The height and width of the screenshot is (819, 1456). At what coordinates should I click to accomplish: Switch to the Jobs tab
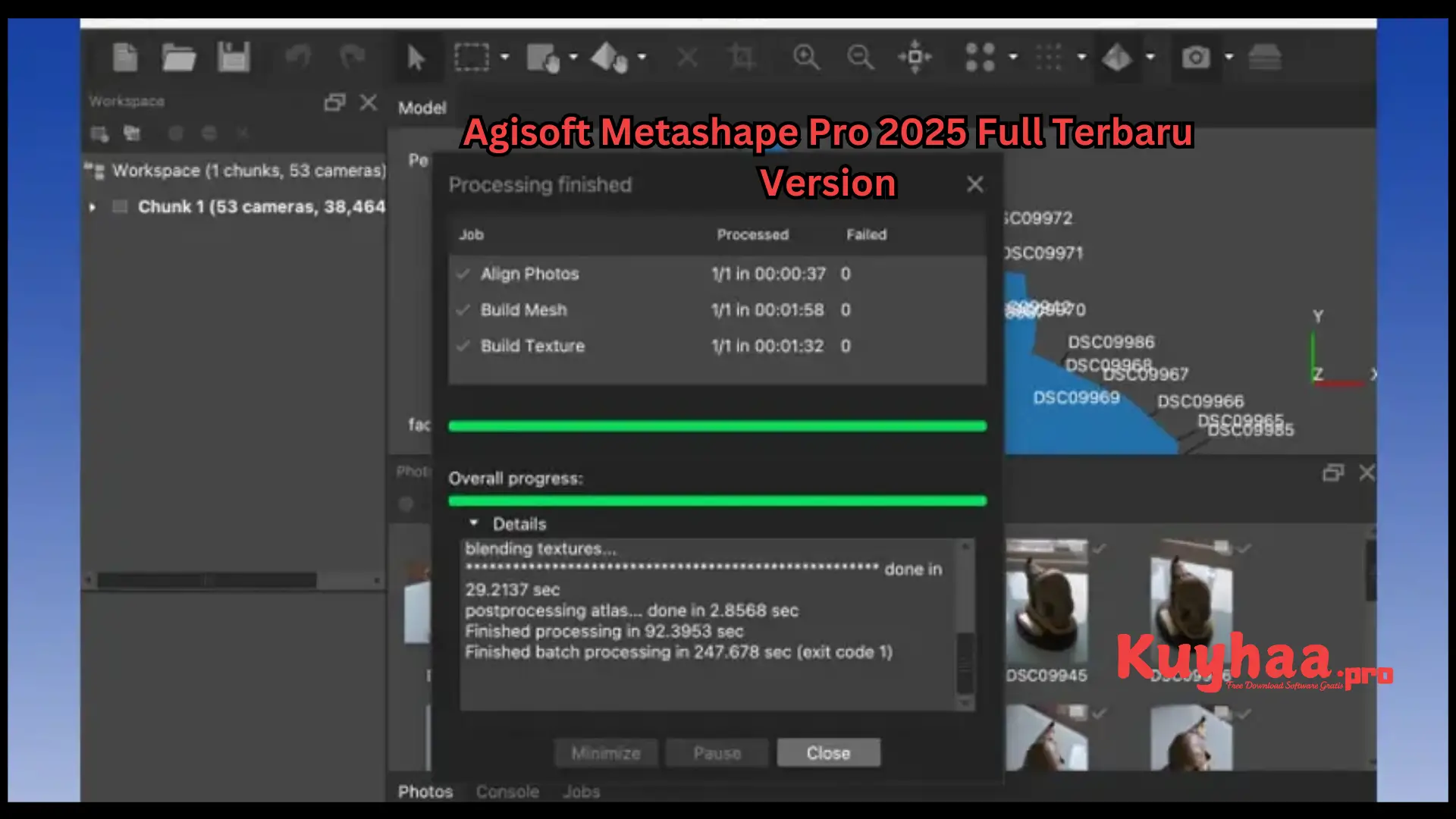pos(581,791)
